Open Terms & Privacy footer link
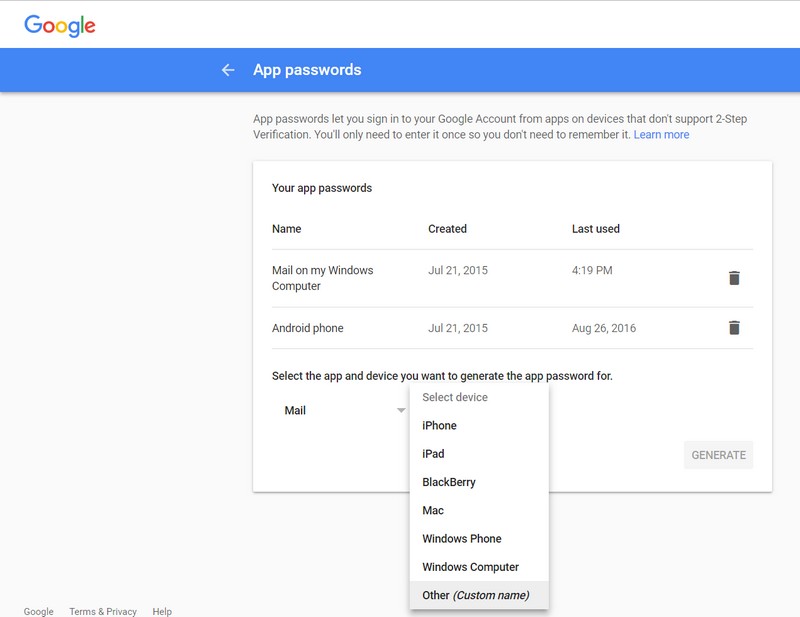 pyautogui.click(x=103, y=611)
